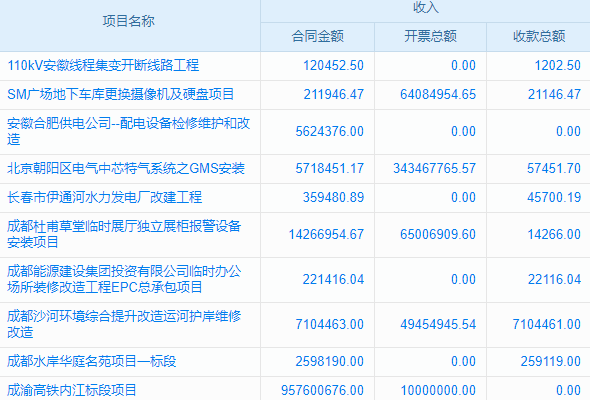Click contract amount 14266954.67
Image resolution: width=590 pixels, height=400 pixels.
[326, 234]
